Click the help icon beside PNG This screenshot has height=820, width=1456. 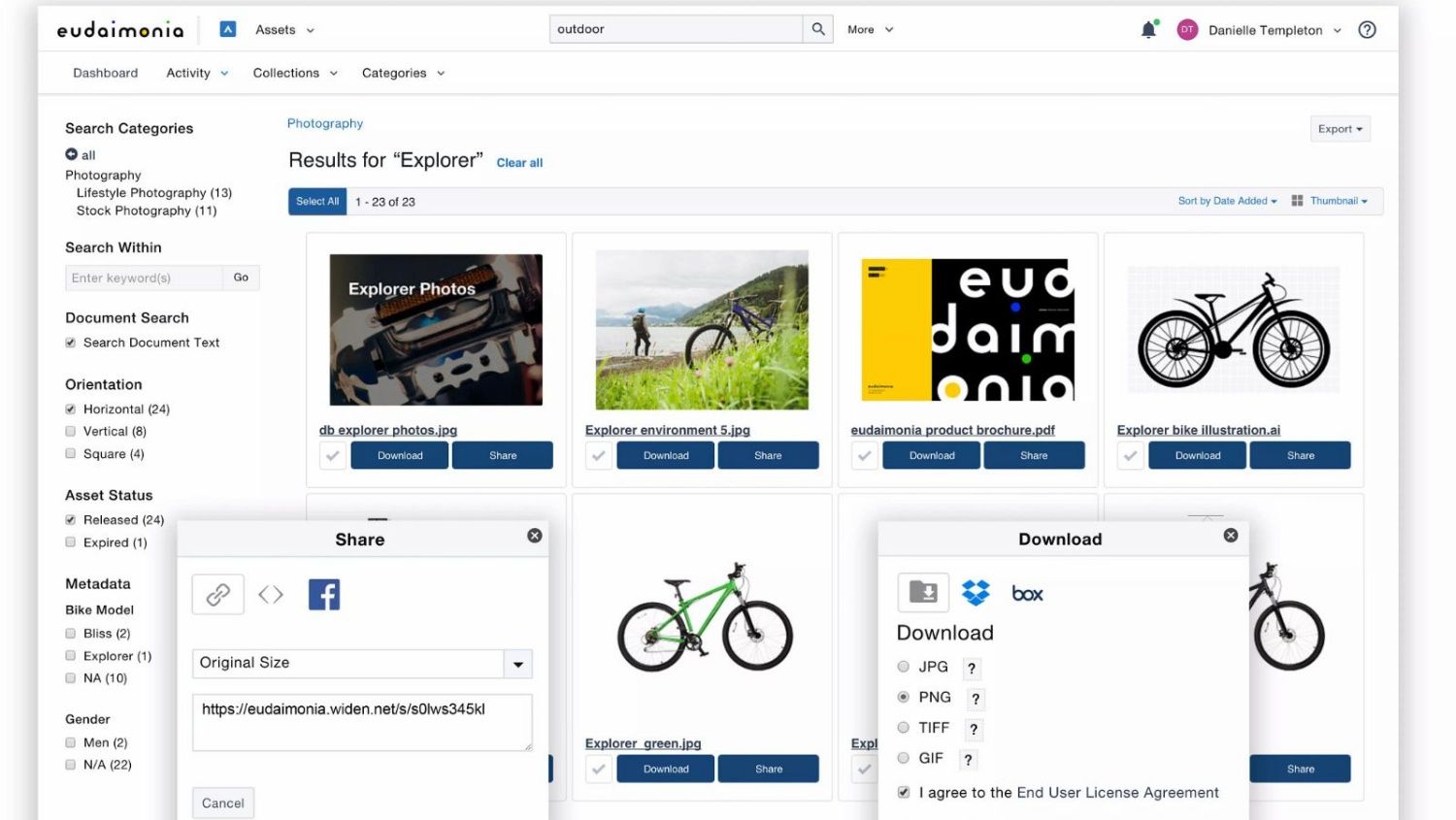[x=976, y=699]
